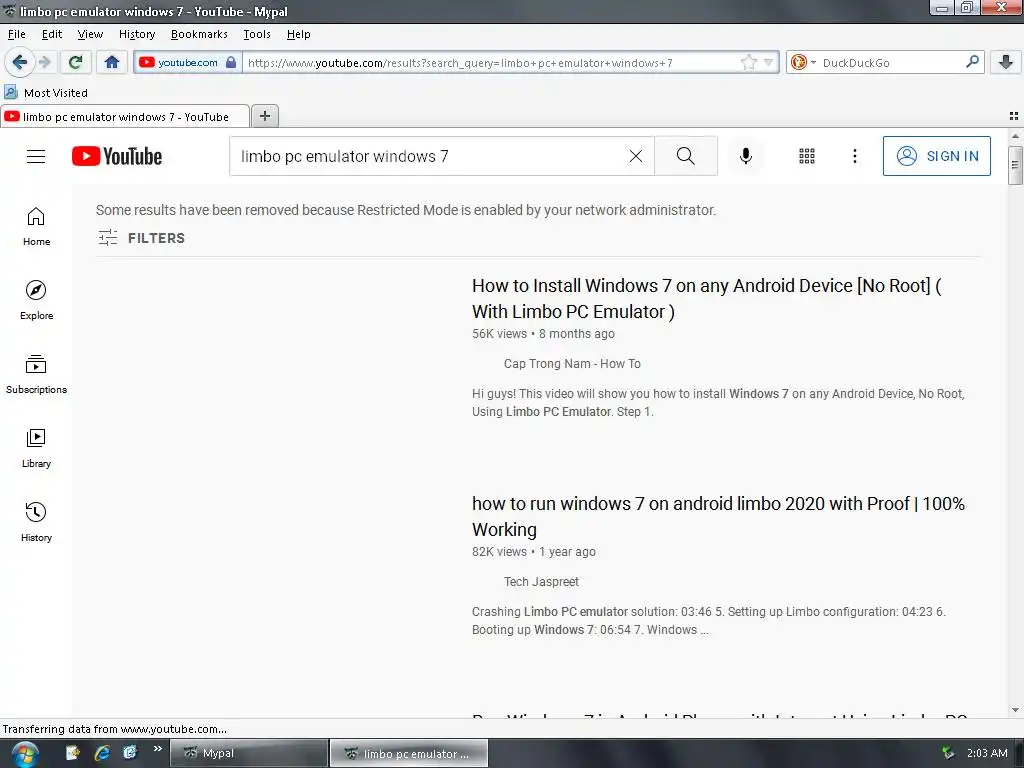Click the vertical scrollbar thumb
This screenshot has height=768, width=1024.
pyautogui.click(x=1015, y=165)
